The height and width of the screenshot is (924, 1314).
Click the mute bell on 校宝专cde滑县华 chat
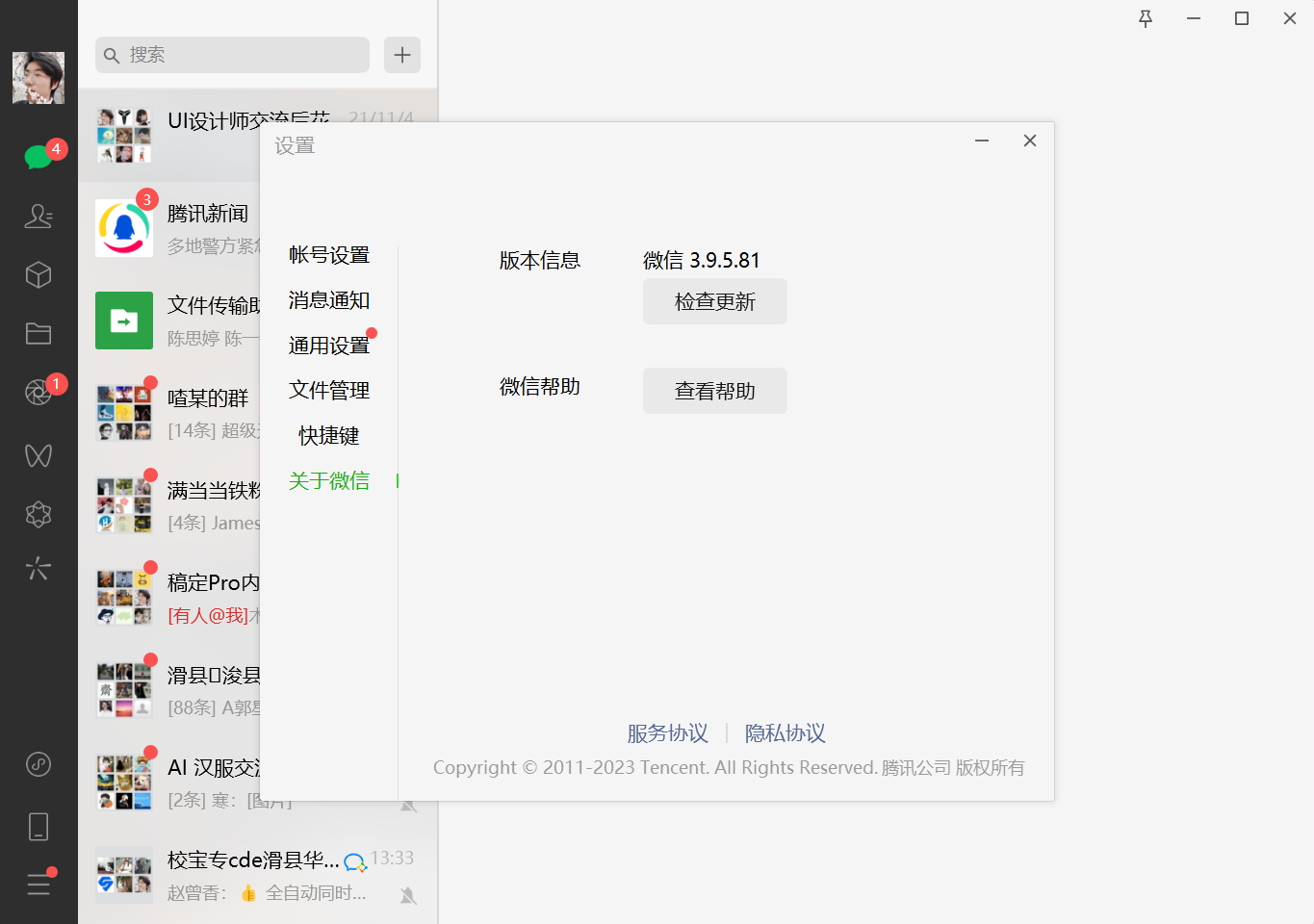pos(408,894)
